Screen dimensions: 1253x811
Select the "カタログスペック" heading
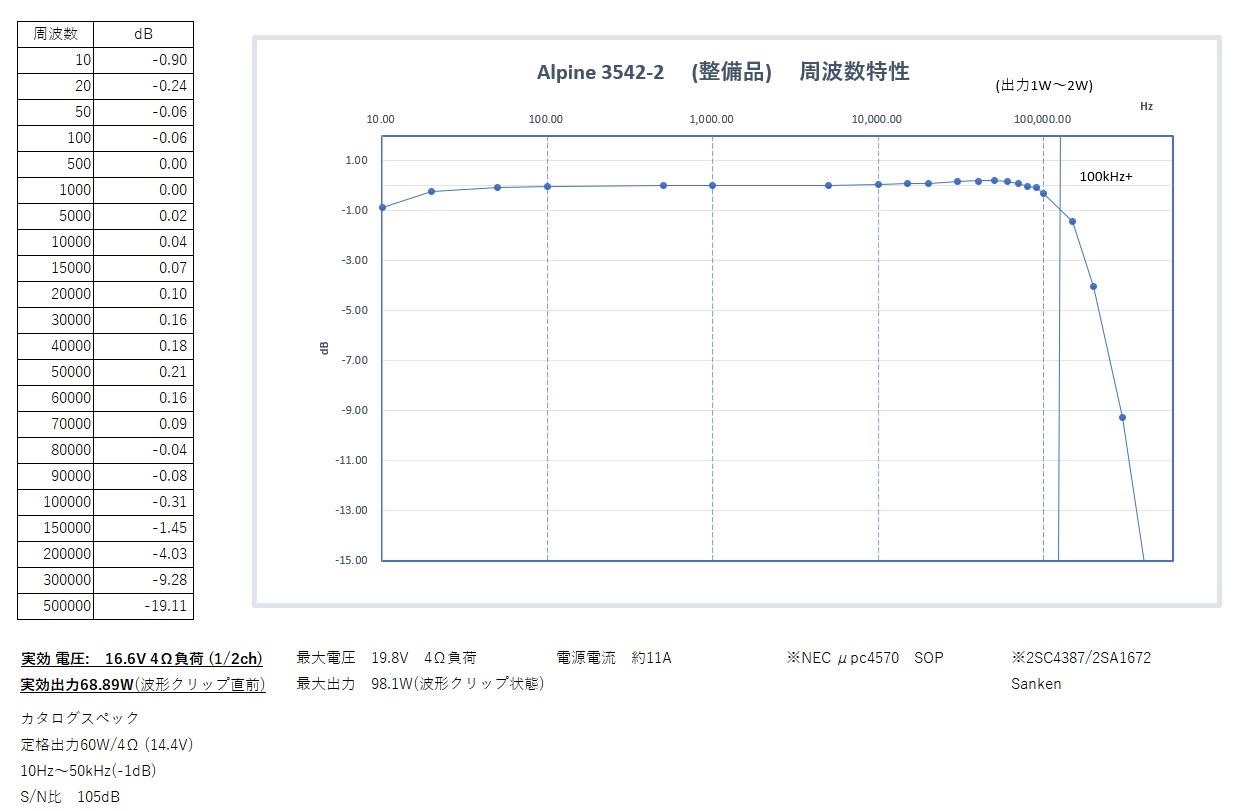tap(80, 718)
